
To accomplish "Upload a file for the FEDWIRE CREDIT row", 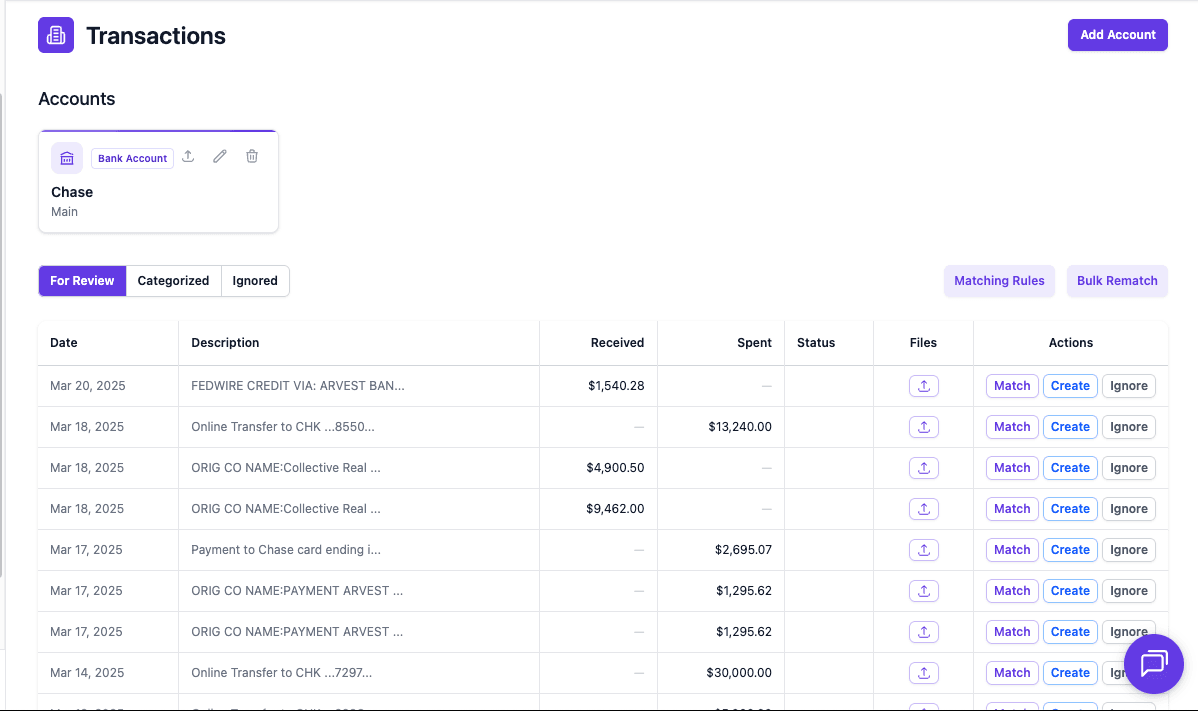I will [923, 385].
